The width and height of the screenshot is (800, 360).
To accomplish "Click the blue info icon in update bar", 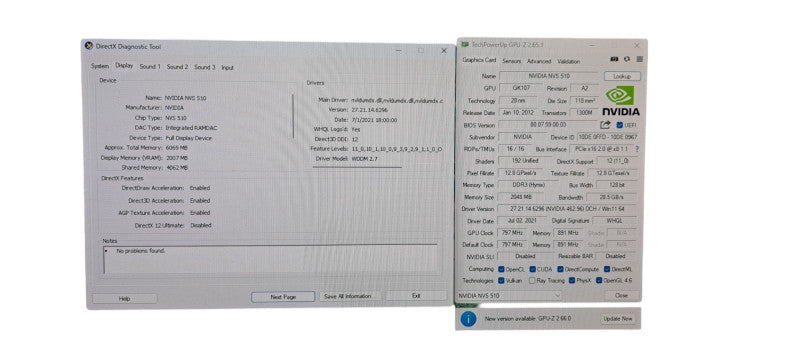I will tap(468, 319).
